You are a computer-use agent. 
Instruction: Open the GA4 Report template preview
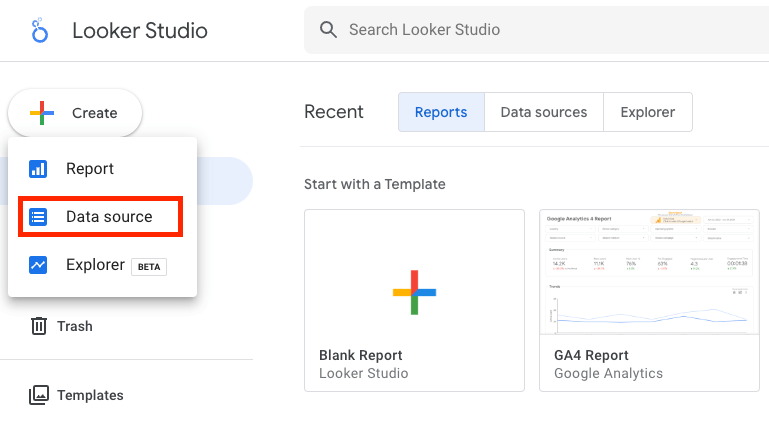click(x=649, y=273)
